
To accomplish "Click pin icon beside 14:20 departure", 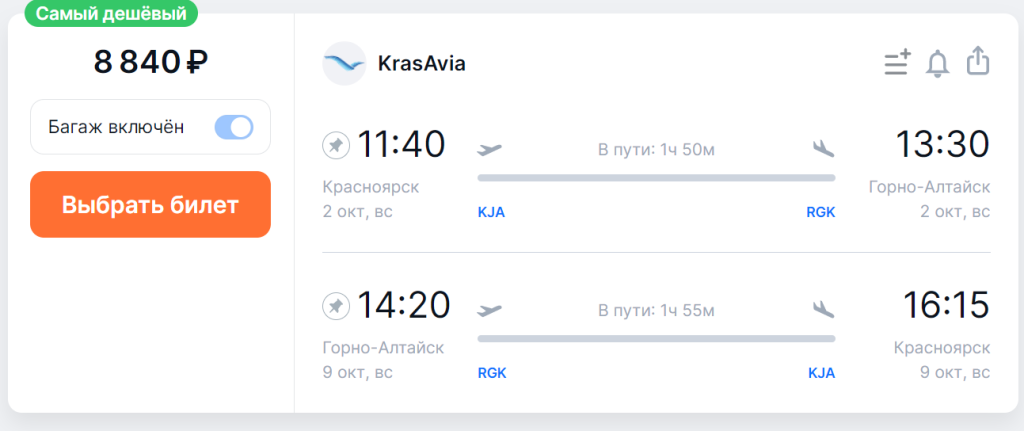I will [336, 306].
